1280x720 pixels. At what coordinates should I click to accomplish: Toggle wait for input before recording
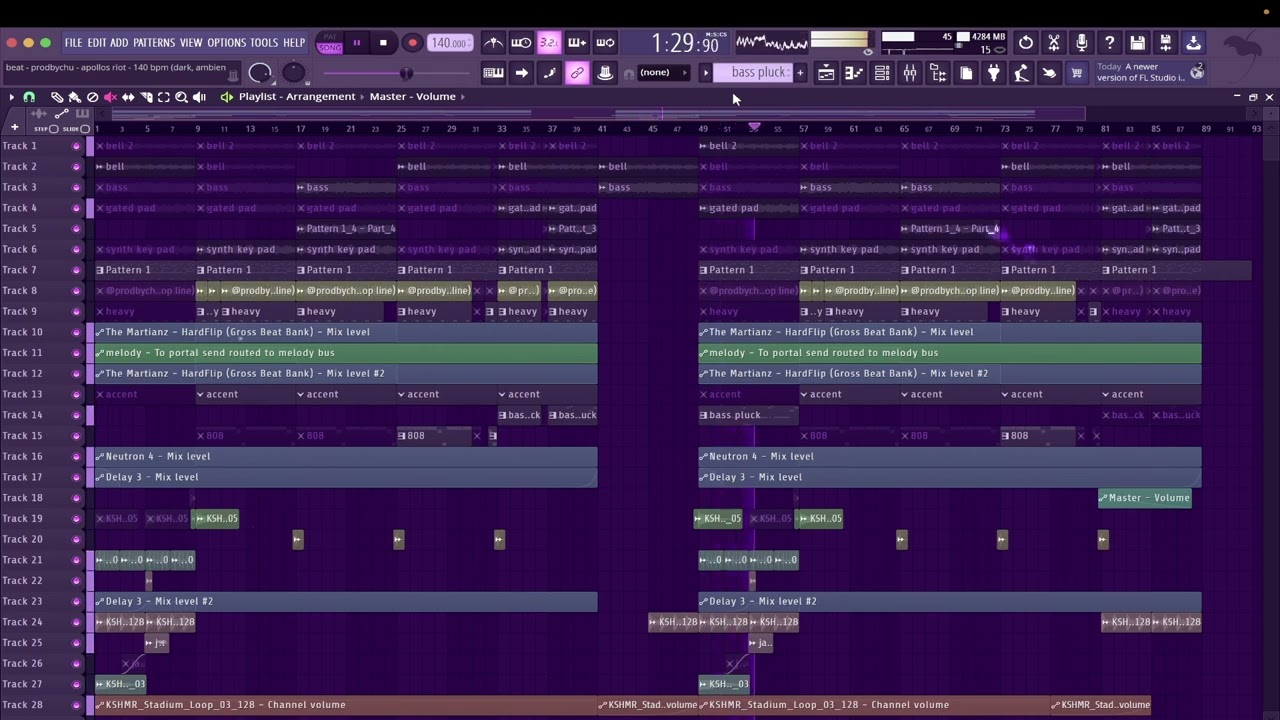click(x=522, y=43)
